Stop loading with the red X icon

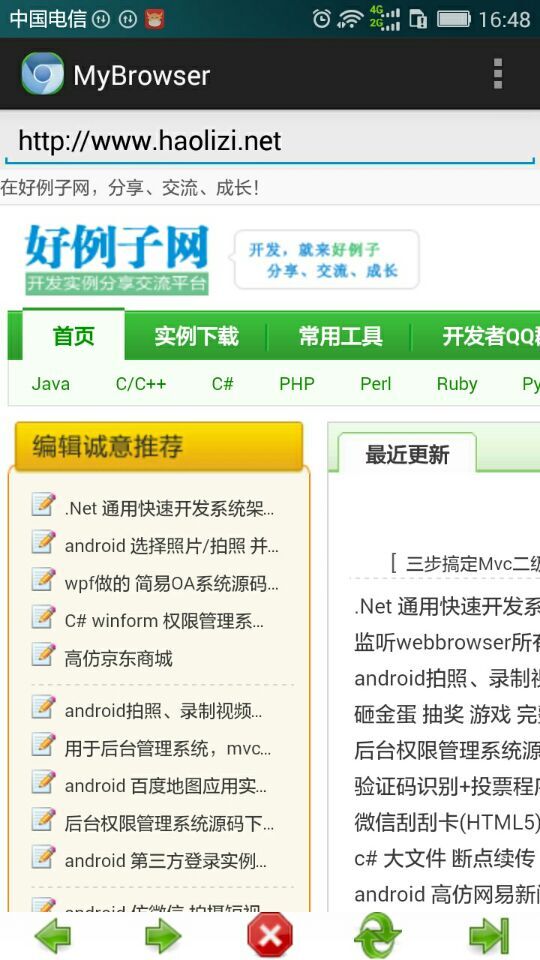coord(270,936)
